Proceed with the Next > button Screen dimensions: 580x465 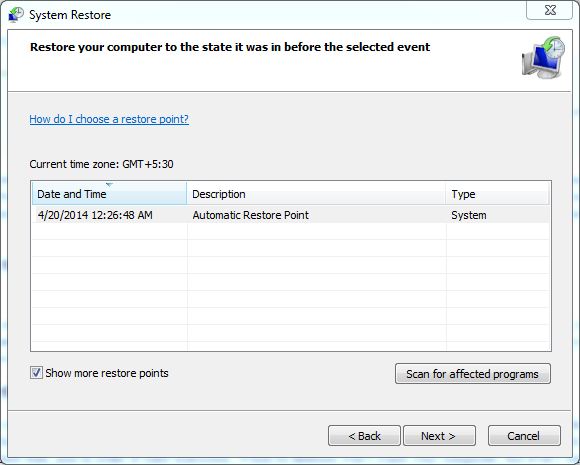[x=439, y=435]
